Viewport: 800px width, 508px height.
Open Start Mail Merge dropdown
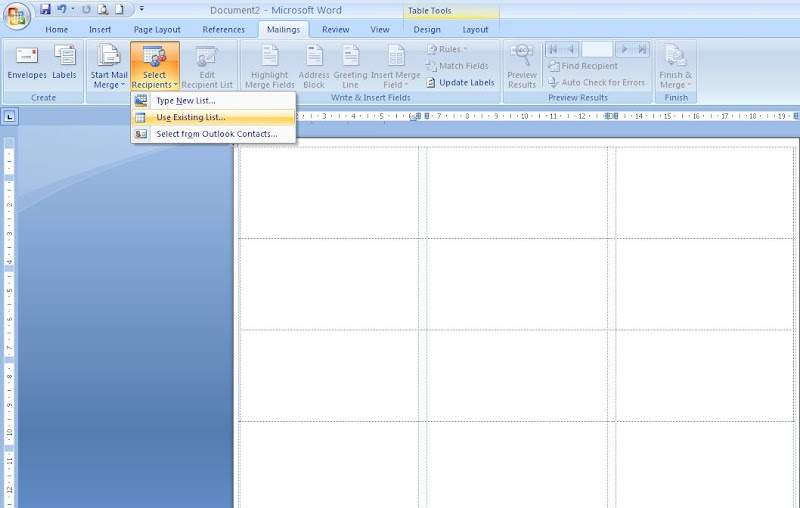109,66
